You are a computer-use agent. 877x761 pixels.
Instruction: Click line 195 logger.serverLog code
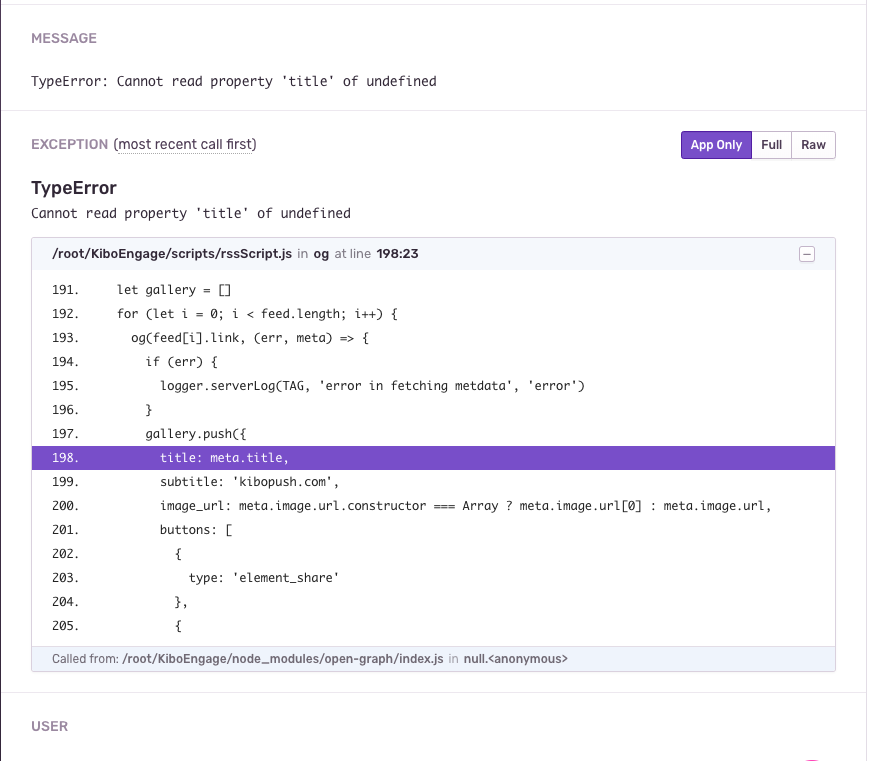click(x=372, y=386)
